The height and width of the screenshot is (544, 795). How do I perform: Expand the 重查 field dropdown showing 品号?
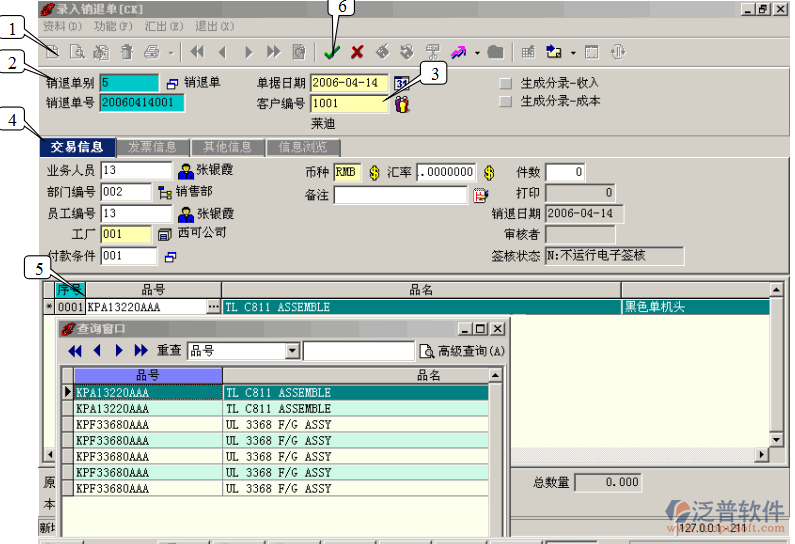click(292, 351)
